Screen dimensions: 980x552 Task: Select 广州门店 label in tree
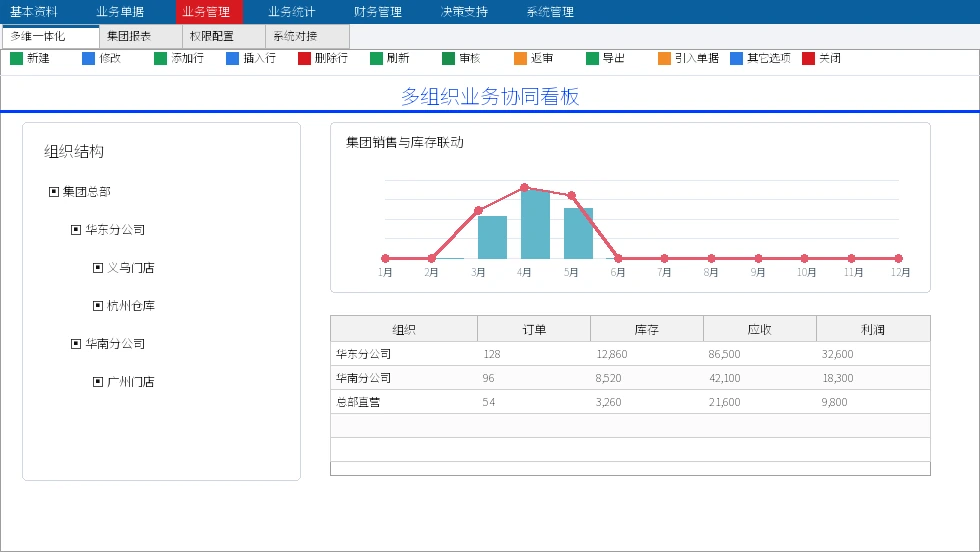131,382
